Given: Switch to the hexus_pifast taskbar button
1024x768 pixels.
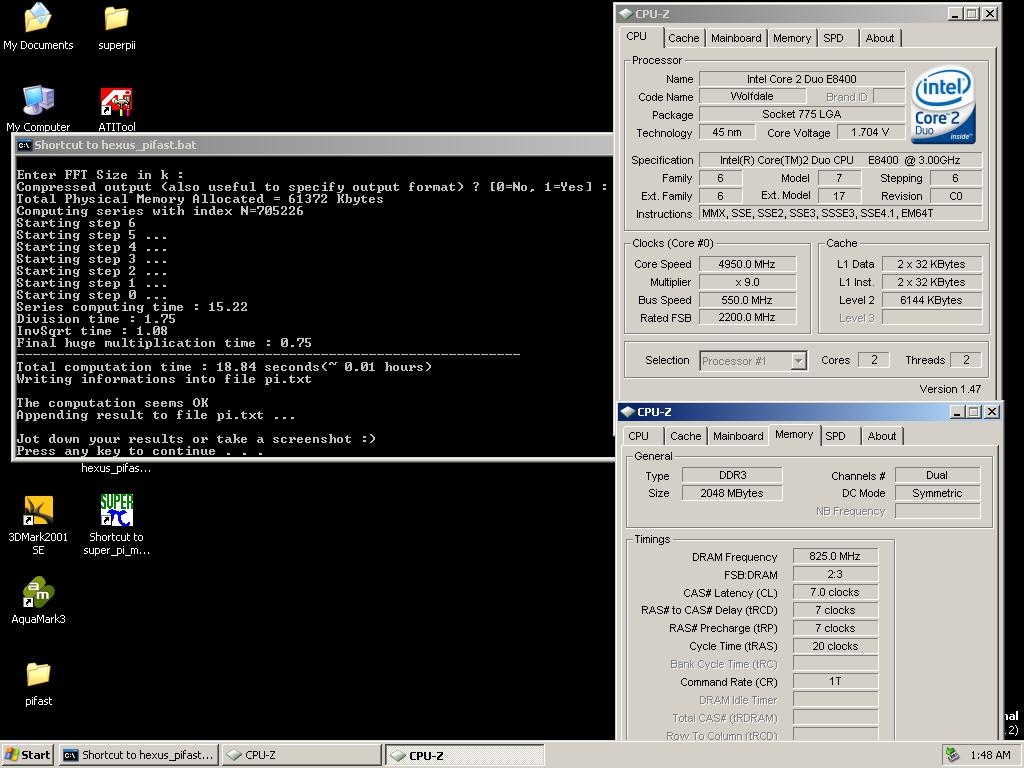Looking at the screenshot, I should [139, 755].
